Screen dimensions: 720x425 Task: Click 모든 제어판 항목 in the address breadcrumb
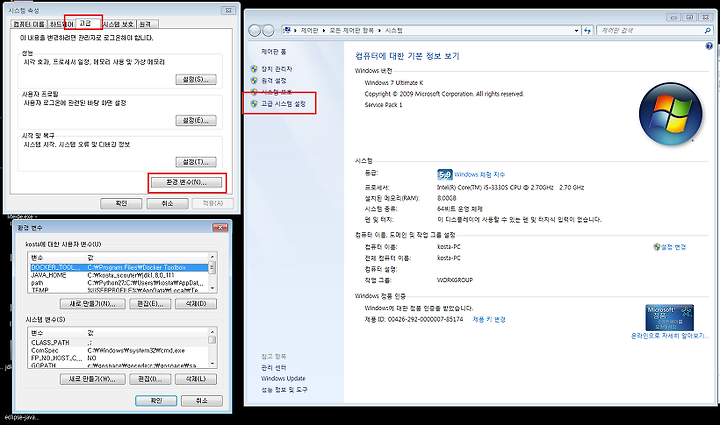click(x=351, y=31)
